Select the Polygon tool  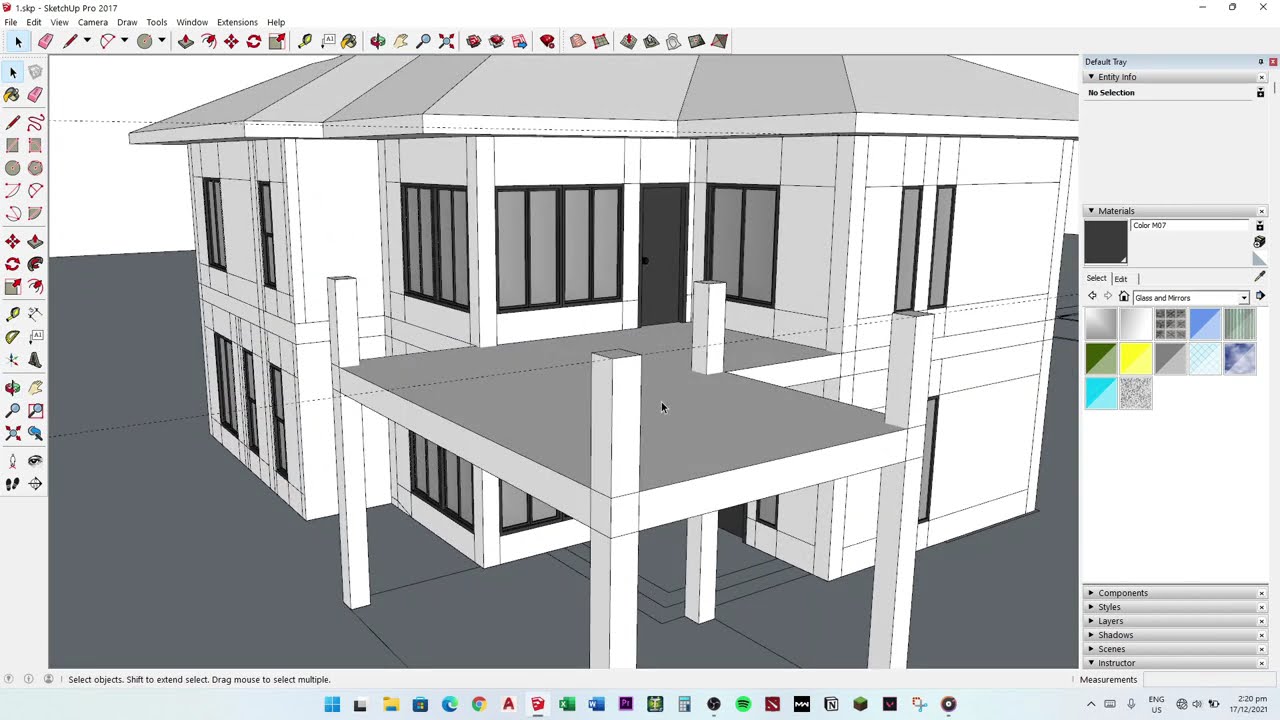35,168
